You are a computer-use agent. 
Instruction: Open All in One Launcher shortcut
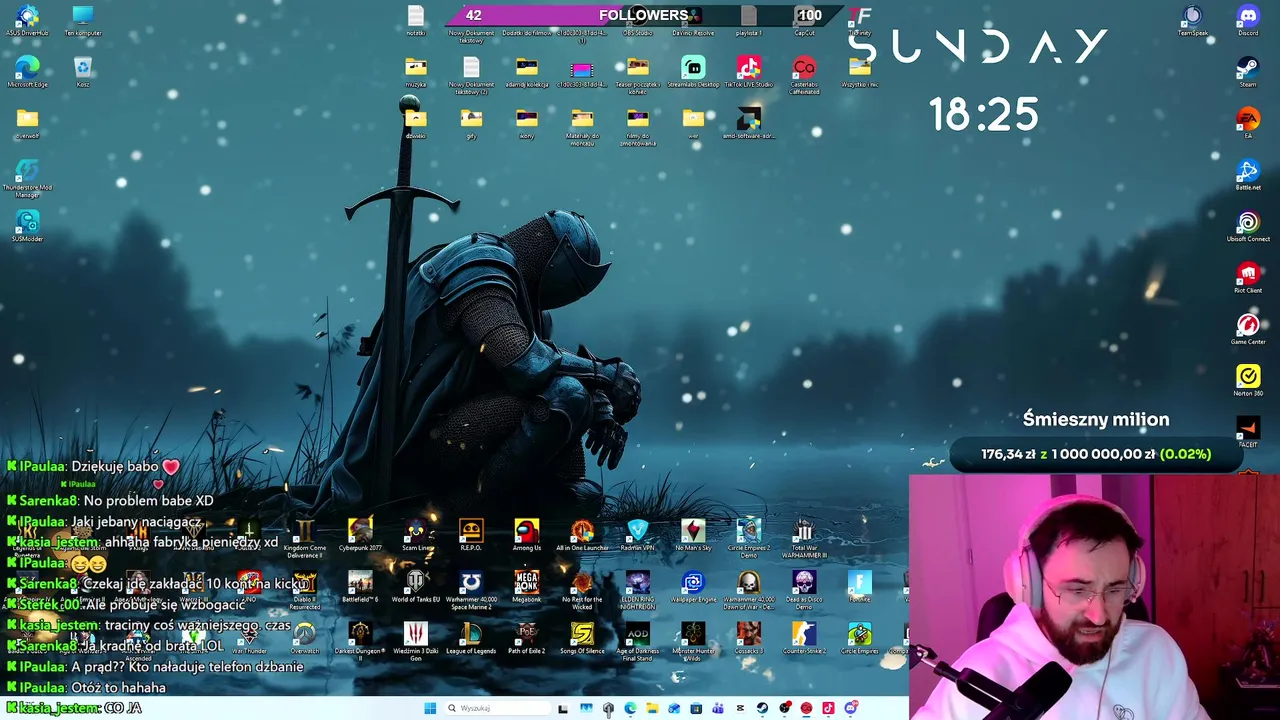(x=582, y=535)
